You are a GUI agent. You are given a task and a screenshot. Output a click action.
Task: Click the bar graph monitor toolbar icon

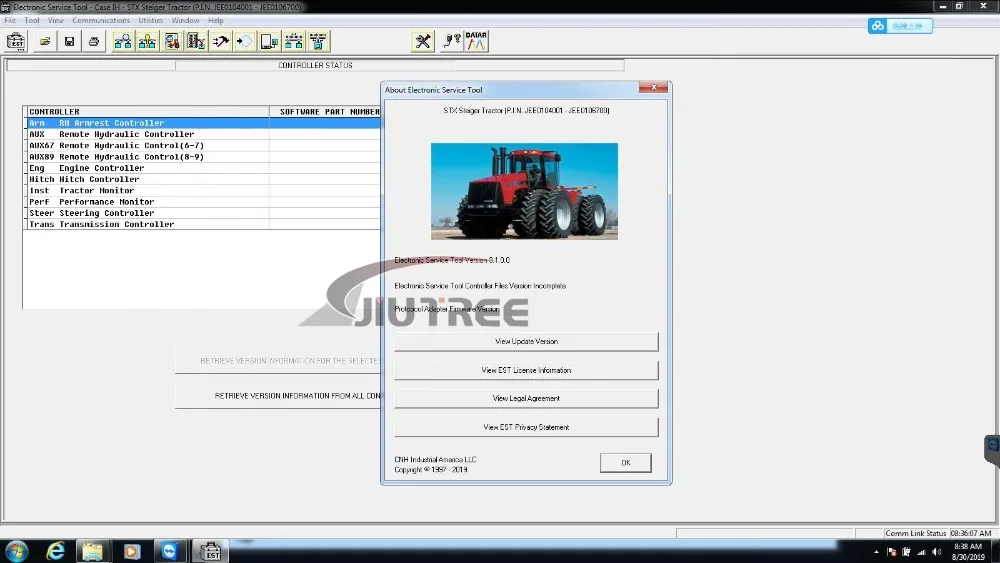click(x=196, y=41)
